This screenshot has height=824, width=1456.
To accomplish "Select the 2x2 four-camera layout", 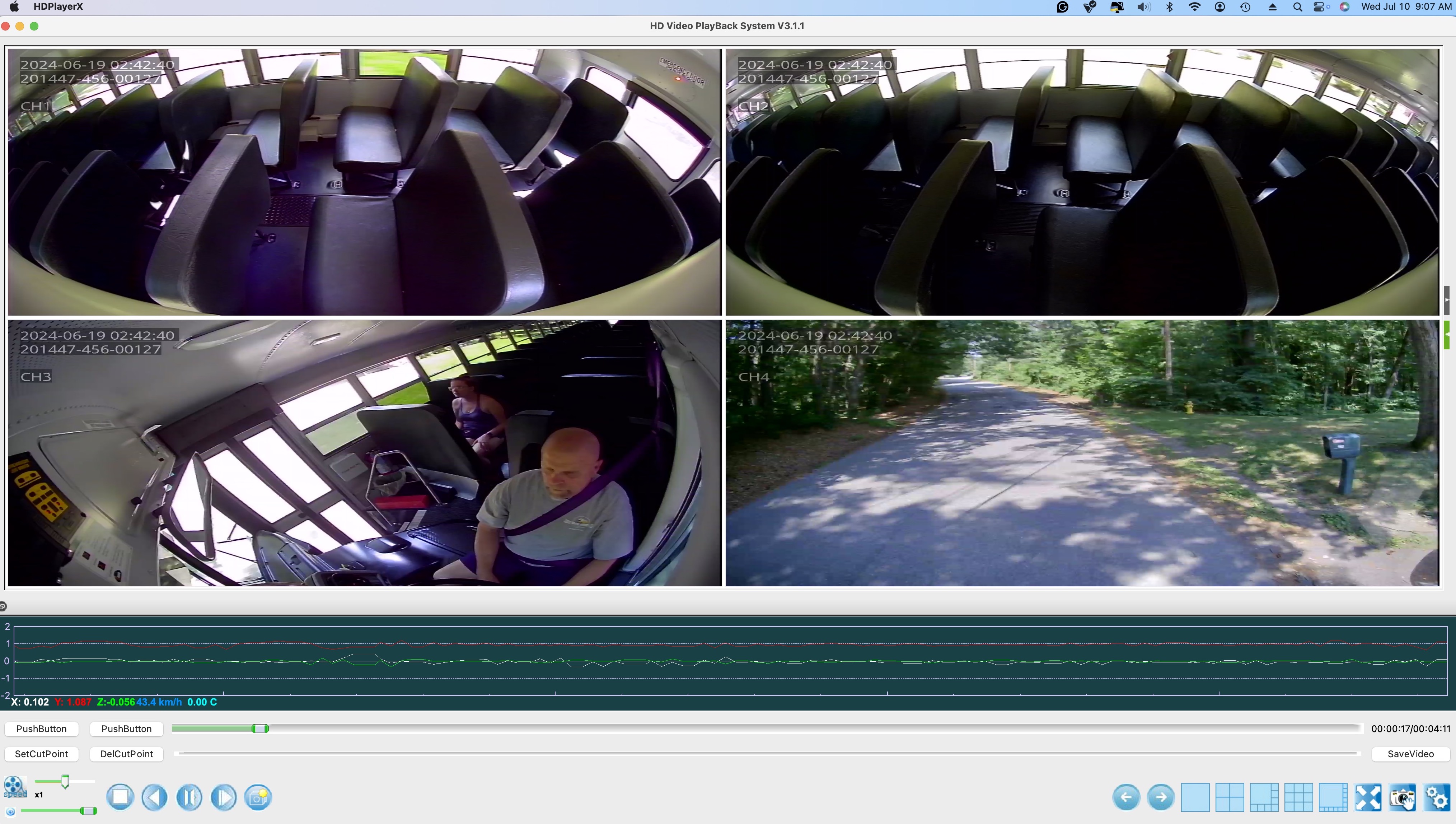I will [x=1230, y=797].
